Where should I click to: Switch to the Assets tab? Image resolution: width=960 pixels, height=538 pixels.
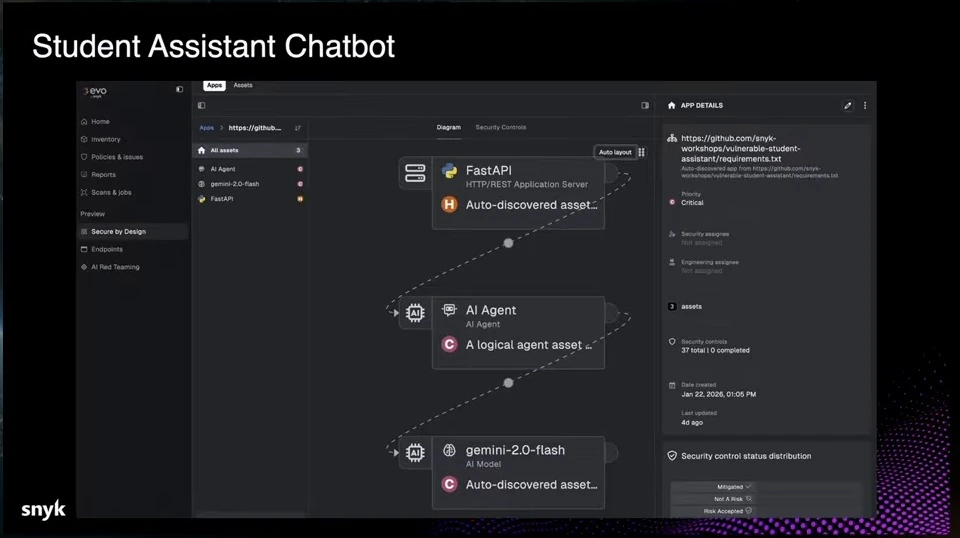[243, 85]
